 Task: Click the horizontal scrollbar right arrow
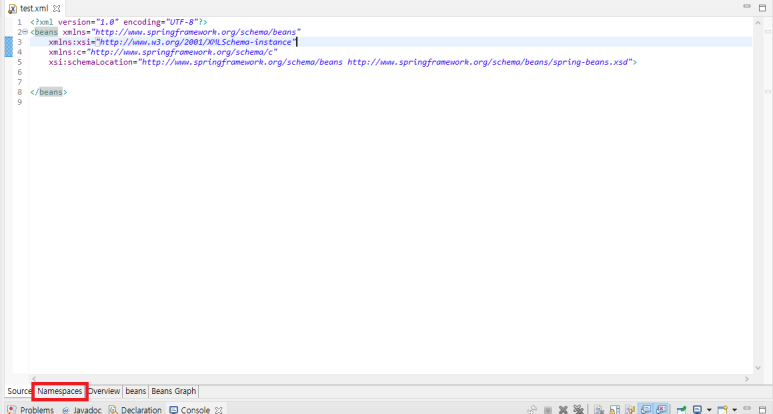(746, 379)
